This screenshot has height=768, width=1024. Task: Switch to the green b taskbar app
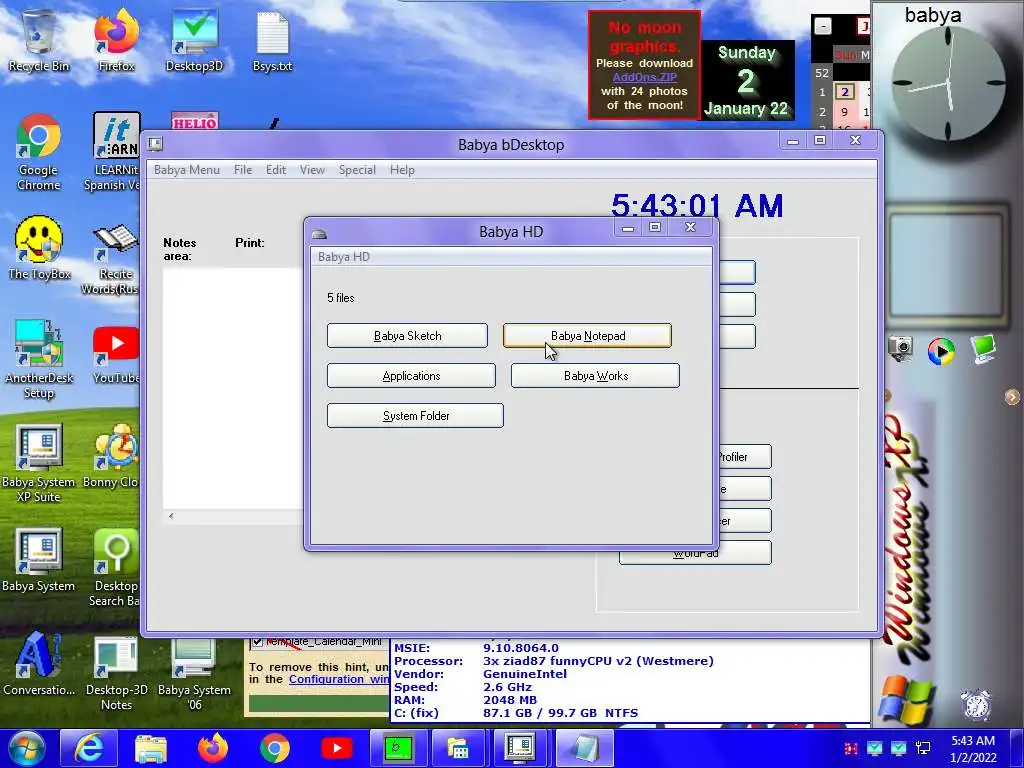pos(399,748)
